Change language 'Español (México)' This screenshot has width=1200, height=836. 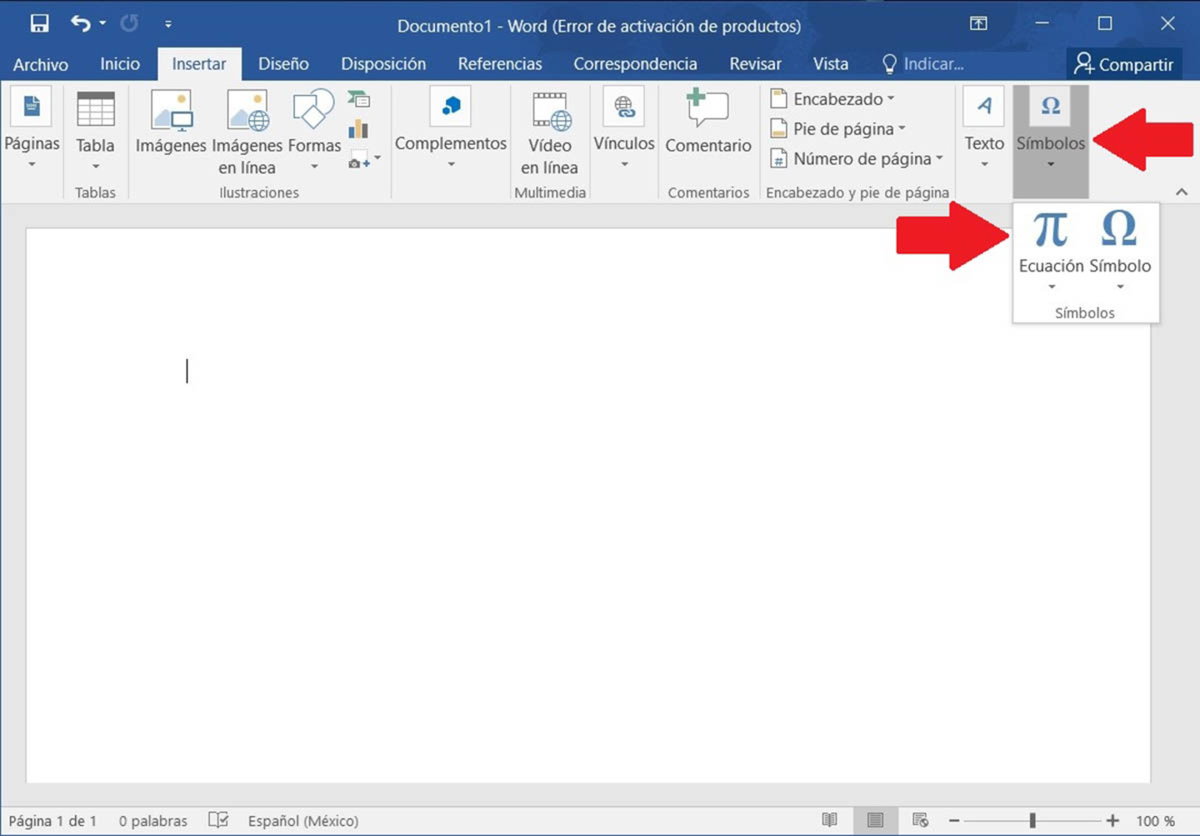coord(303,821)
